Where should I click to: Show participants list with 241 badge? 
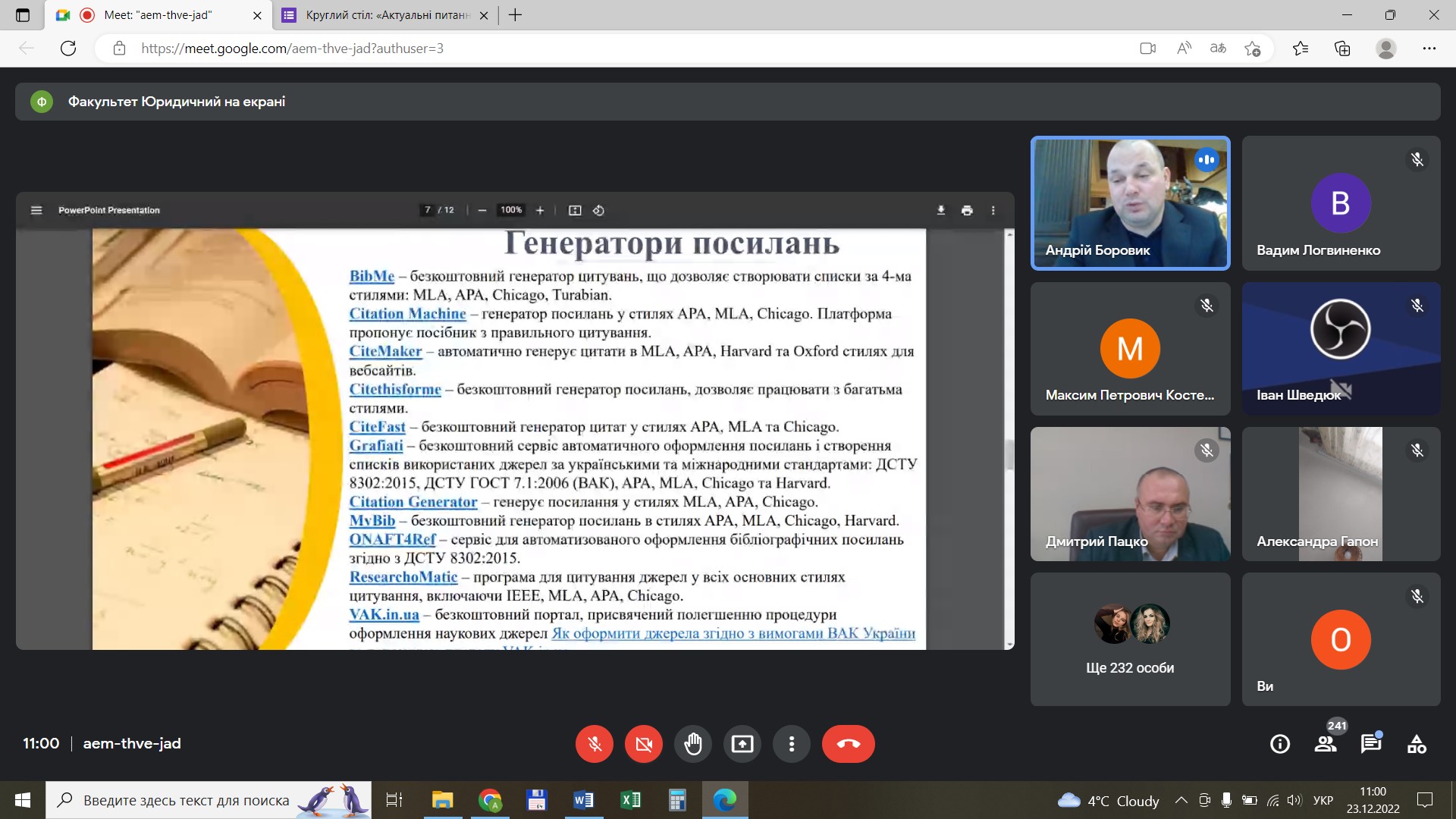1326,744
